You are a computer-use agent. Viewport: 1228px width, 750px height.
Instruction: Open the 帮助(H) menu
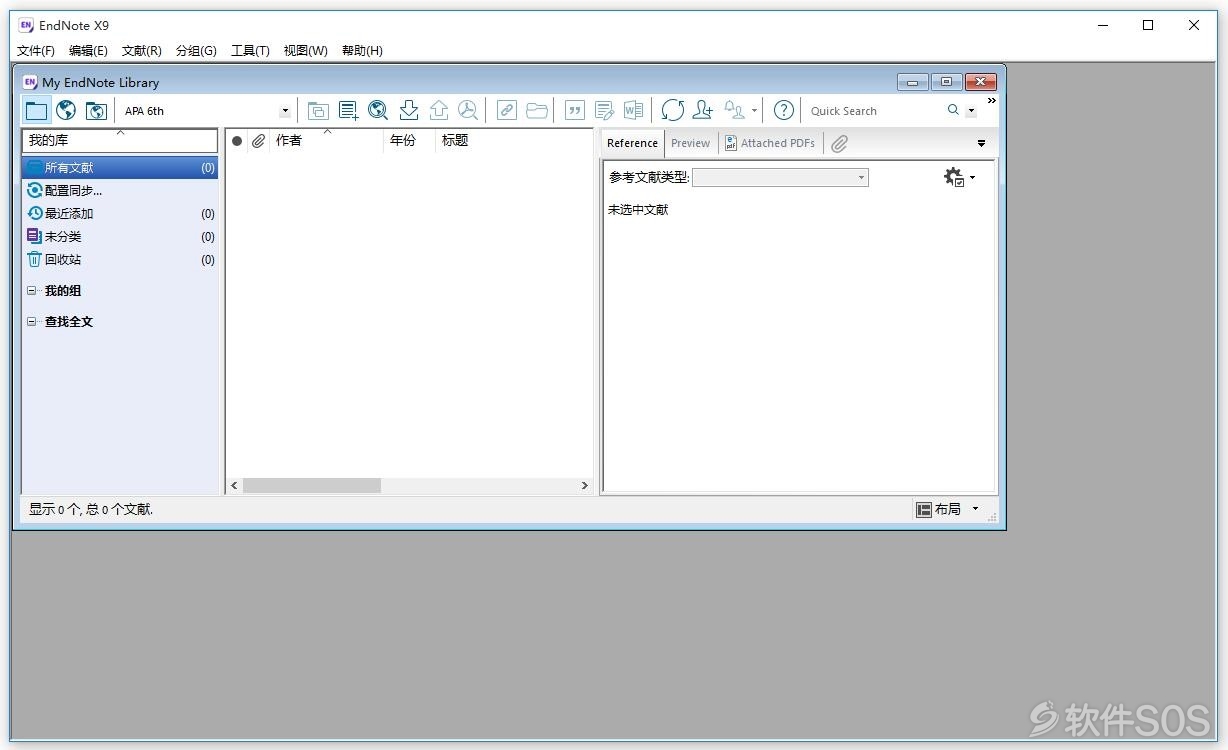click(x=362, y=51)
